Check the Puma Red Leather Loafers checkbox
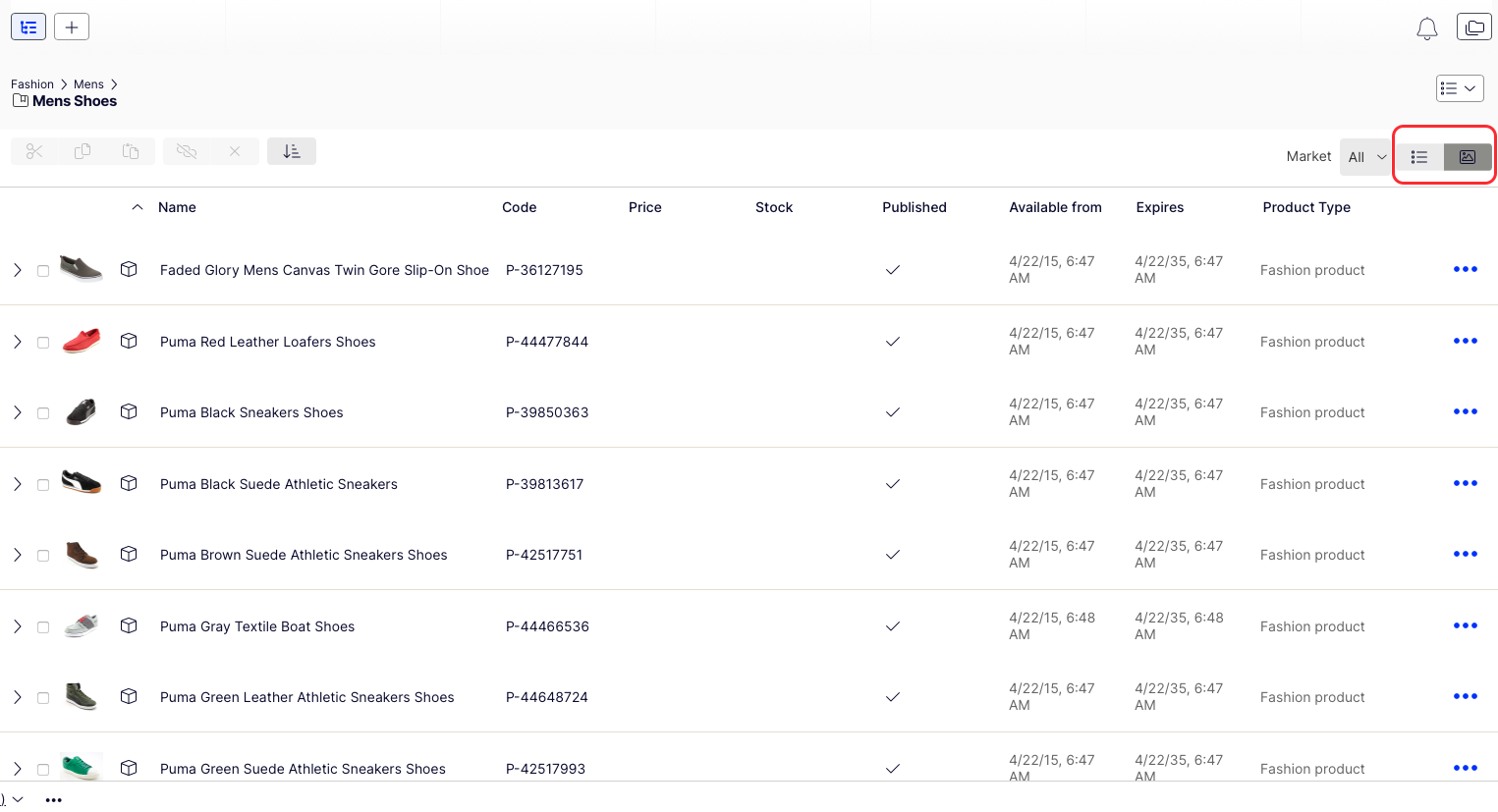The width and height of the screenshot is (1498, 812). pos(43,343)
